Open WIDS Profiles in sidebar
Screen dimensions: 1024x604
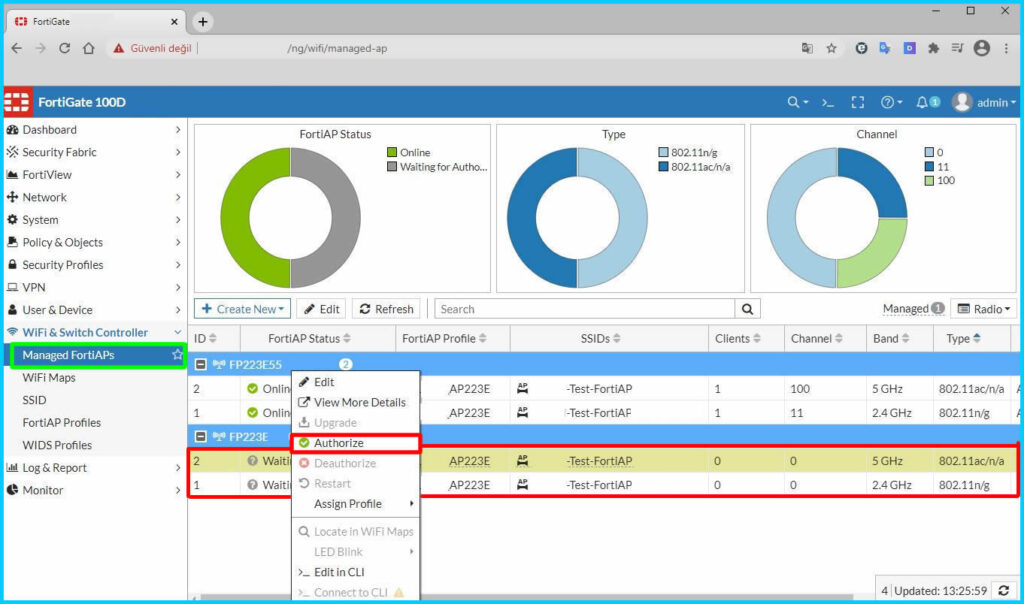click(57, 445)
